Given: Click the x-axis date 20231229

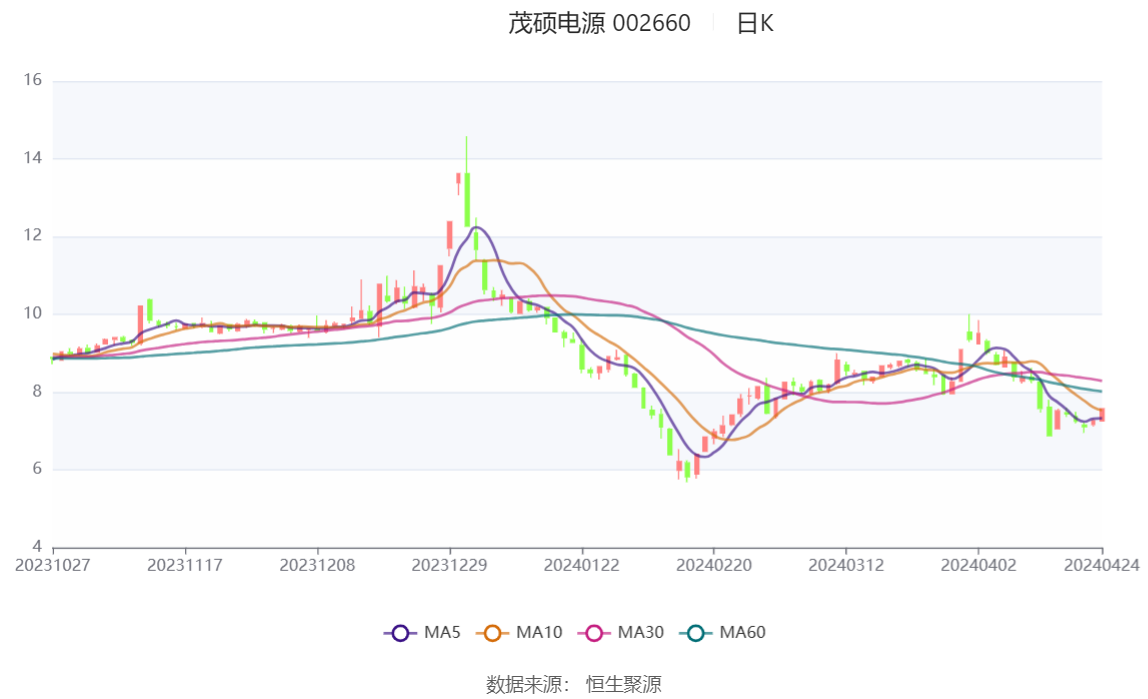Looking at the screenshot, I should coord(449,565).
